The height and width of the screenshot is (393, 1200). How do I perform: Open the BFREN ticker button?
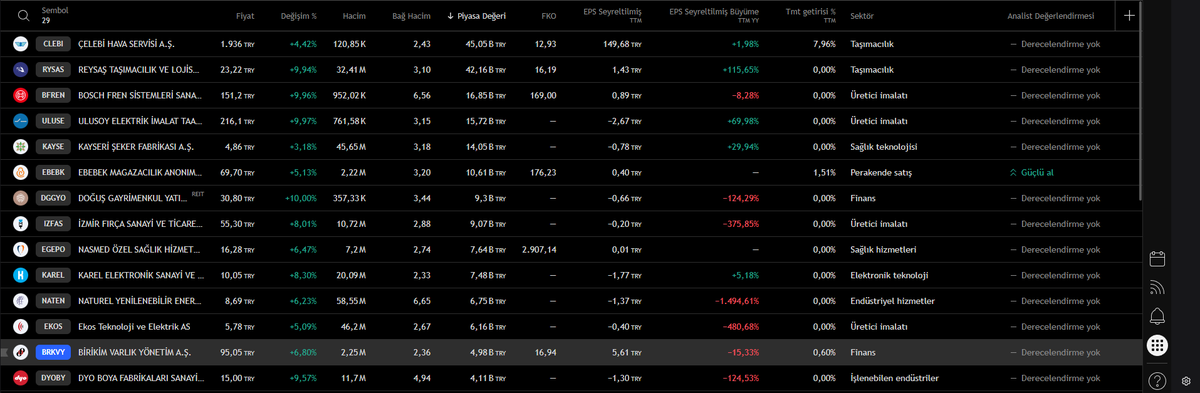point(52,95)
